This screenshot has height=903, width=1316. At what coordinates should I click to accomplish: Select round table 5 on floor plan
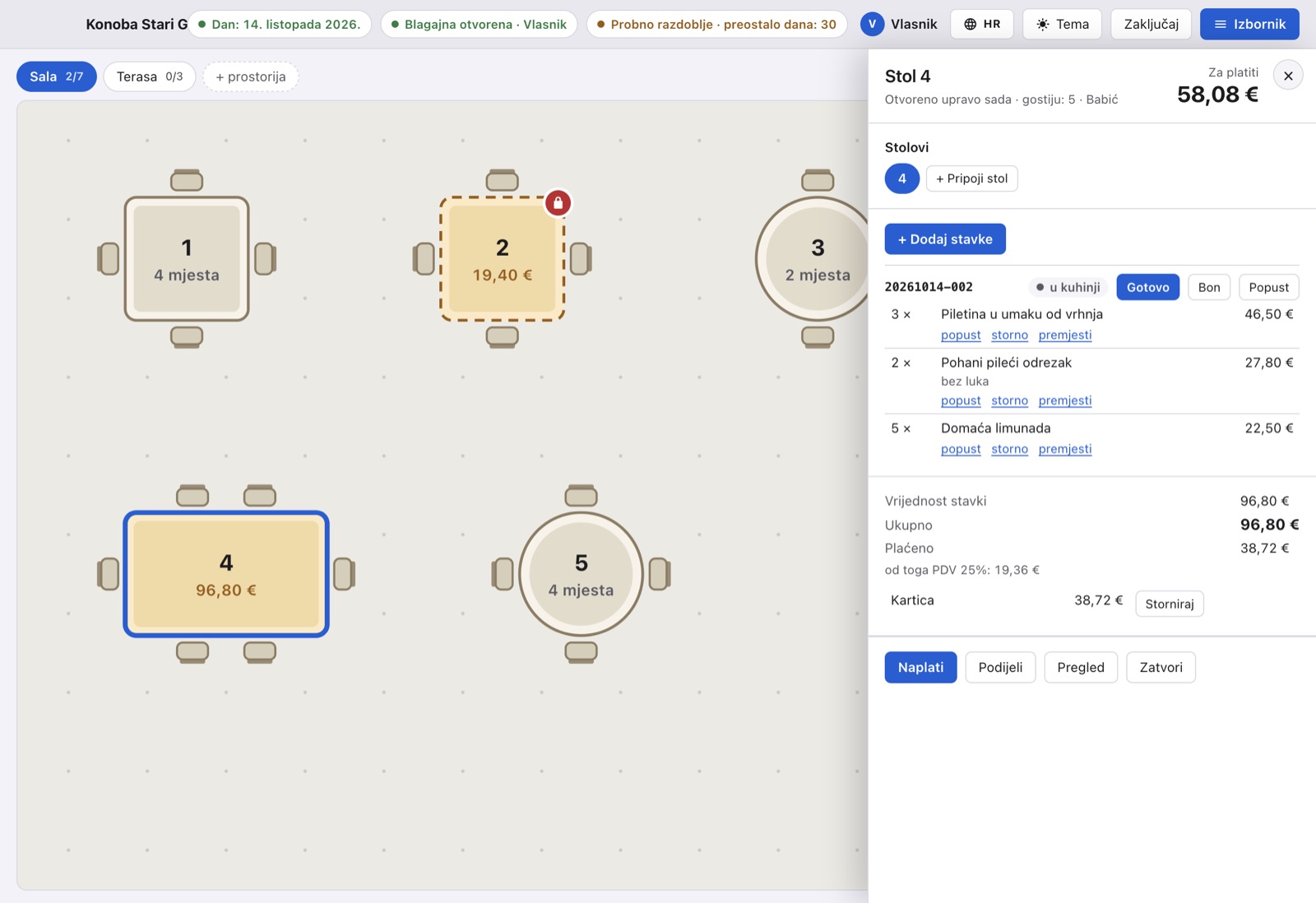581,574
